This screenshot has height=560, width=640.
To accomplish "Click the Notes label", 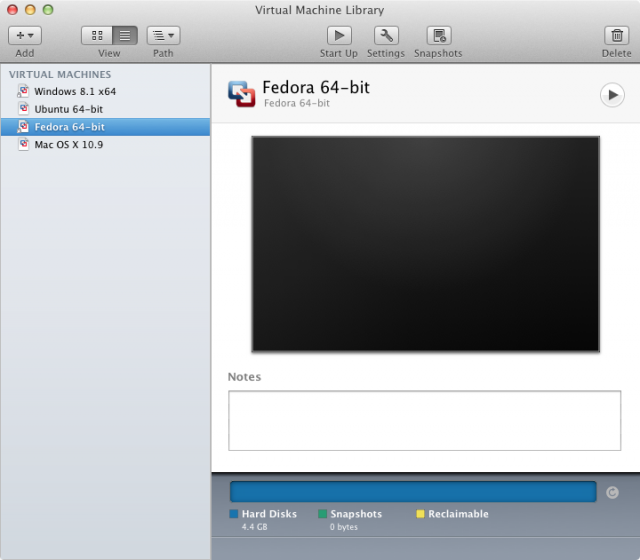I will [x=244, y=377].
